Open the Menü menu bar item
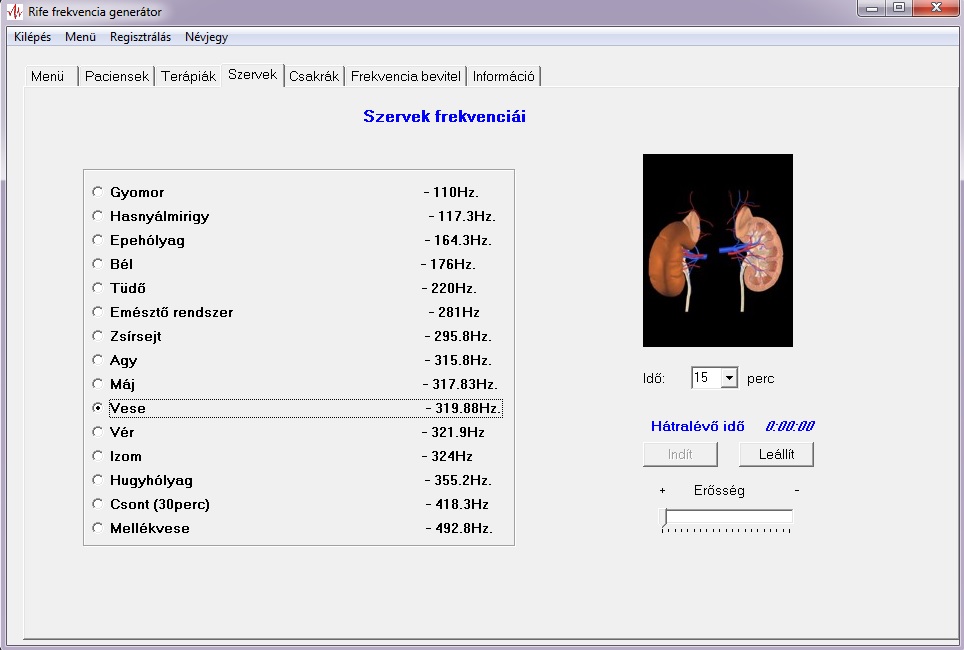The image size is (964, 650). 81,37
